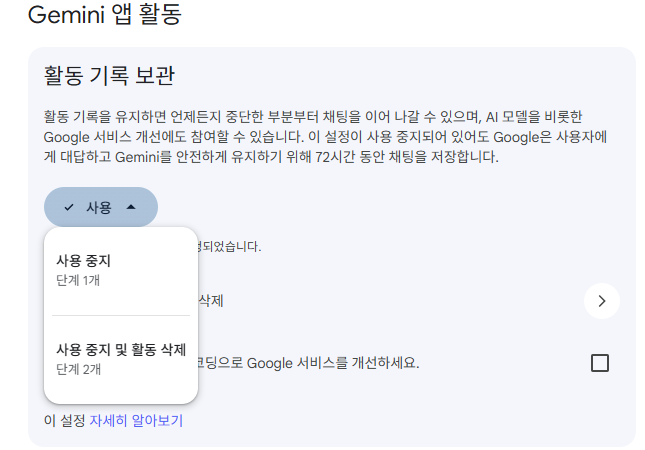Click the Gemini 앱 활동 page title
The width and height of the screenshot is (645, 450).
pyautogui.click(x=104, y=14)
